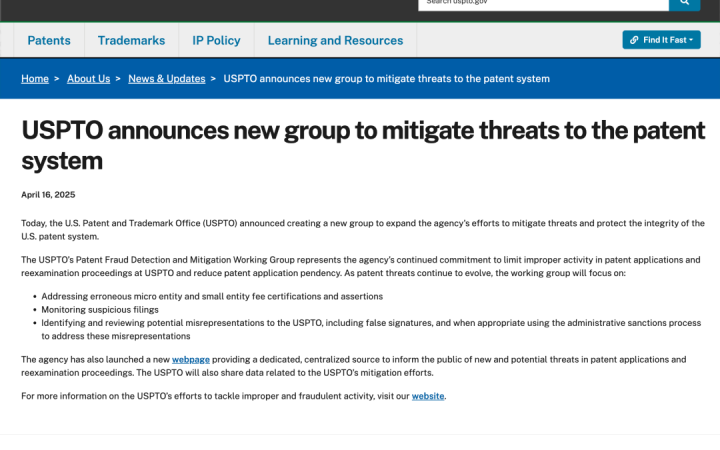The image size is (720, 450).
Task: Click the current page title in the breadcrumb
Action: click(x=386, y=79)
